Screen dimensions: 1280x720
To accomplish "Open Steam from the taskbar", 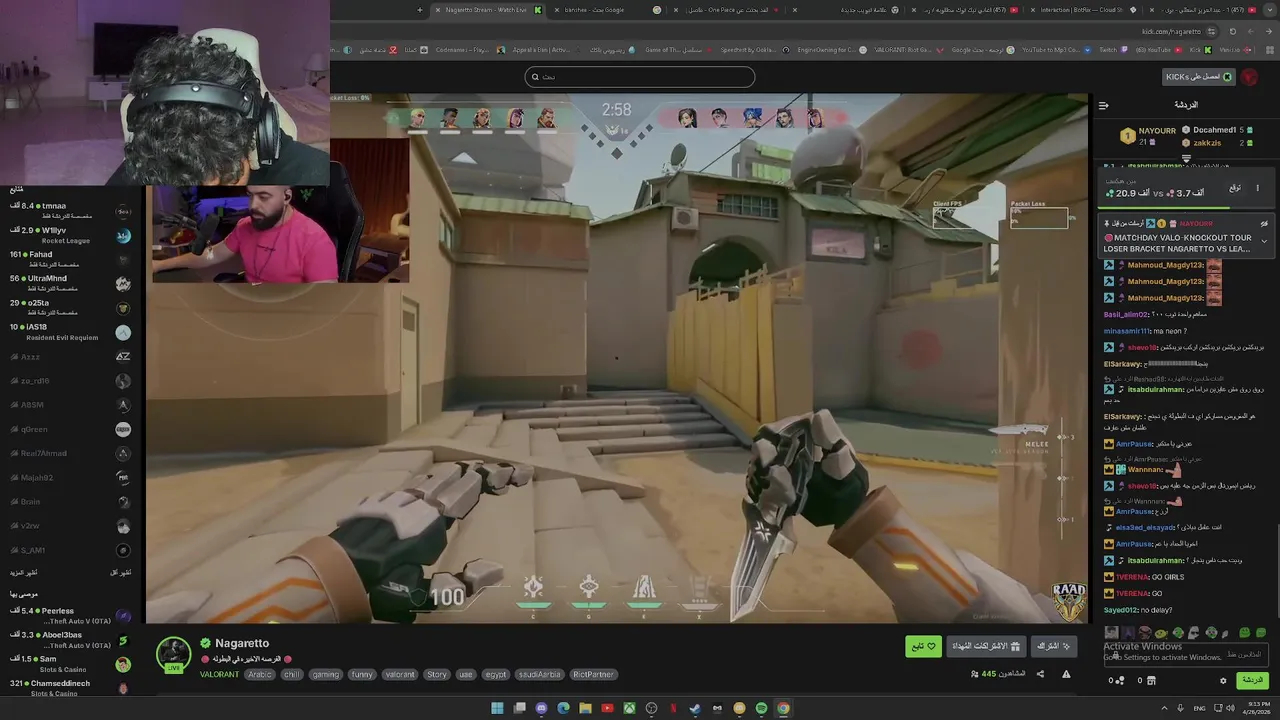I will 695,708.
